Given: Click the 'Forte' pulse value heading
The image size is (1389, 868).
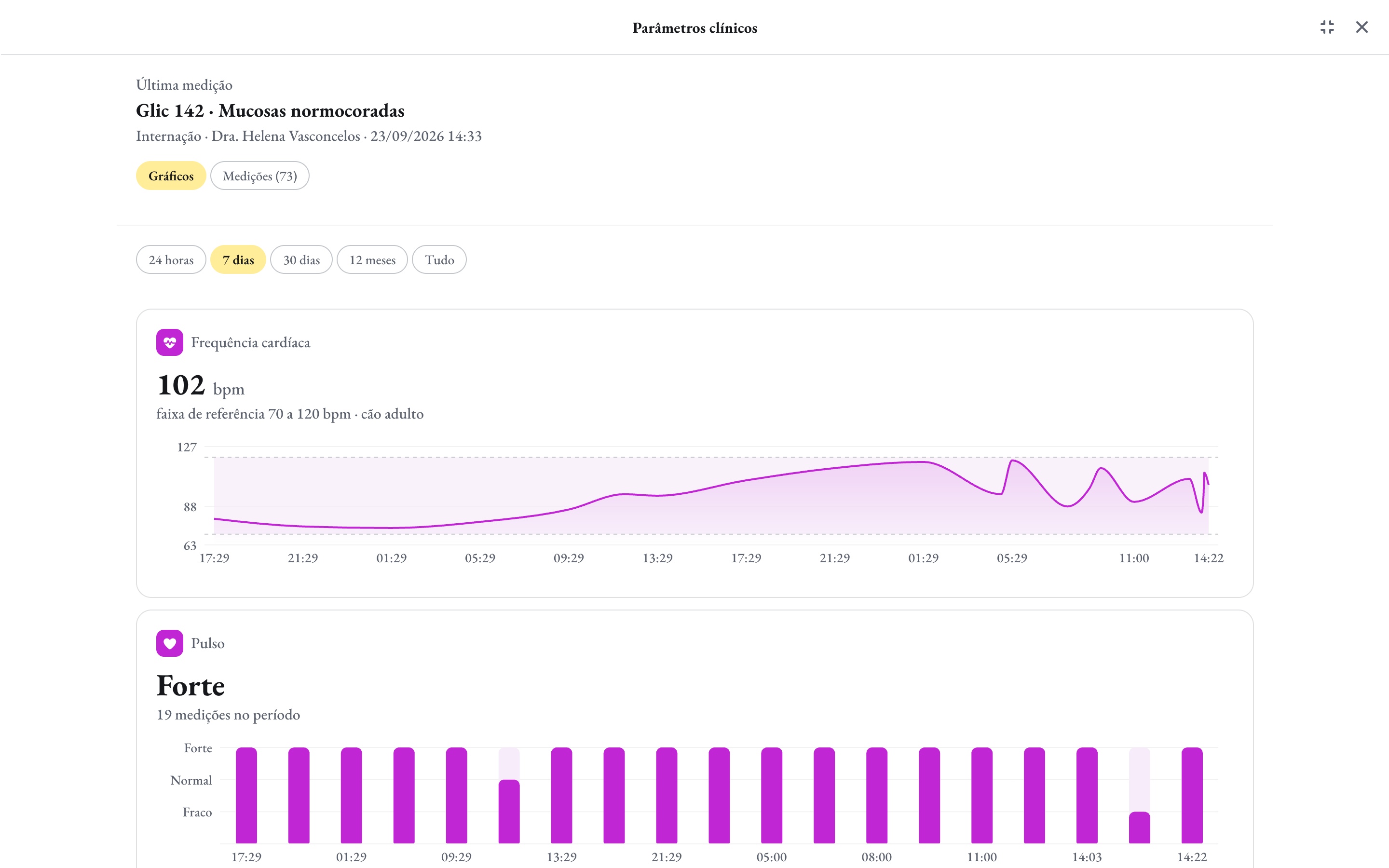Looking at the screenshot, I should [x=191, y=686].
